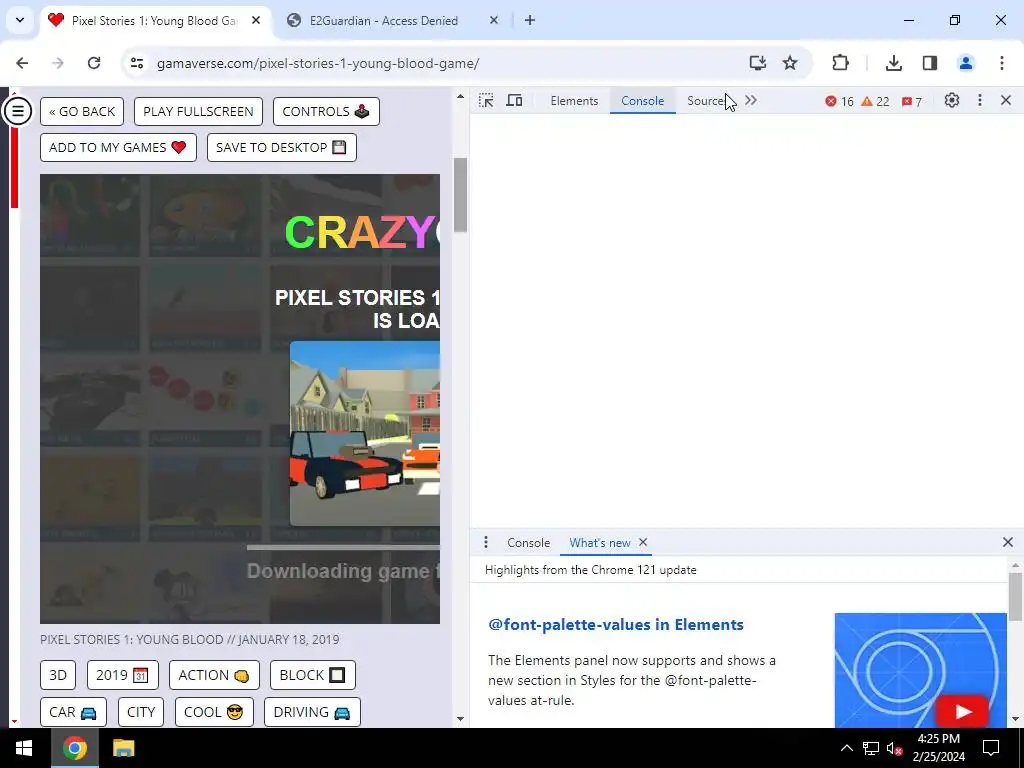Open the Chrome extensions puzzle icon
This screenshot has width=1024, height=768.
point(840,63)
